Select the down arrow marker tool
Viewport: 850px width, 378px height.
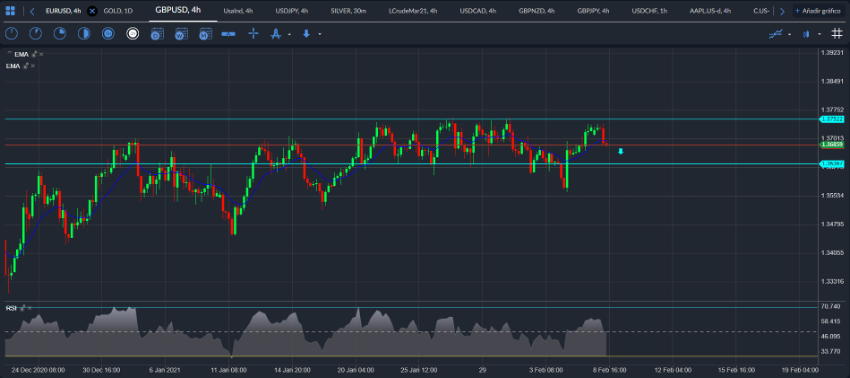[306, 34]
